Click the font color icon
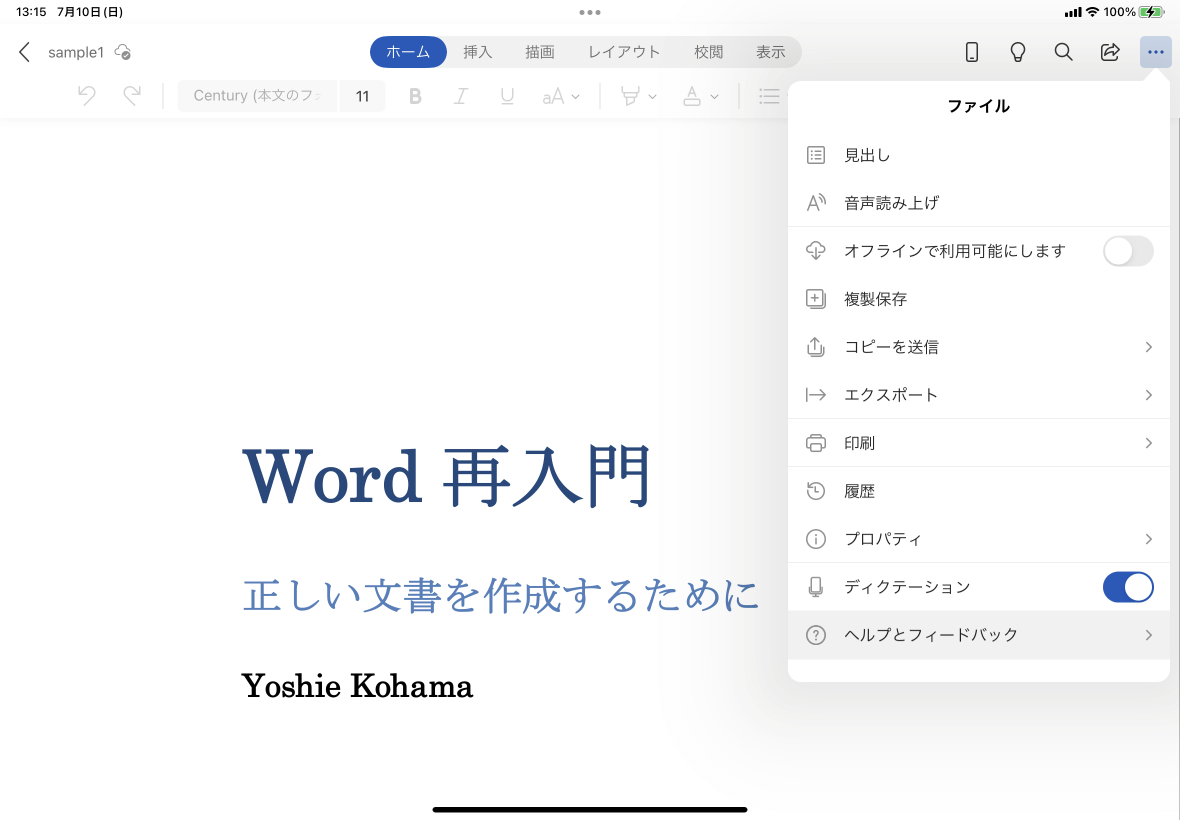Image resolution: width=1180 pixels, height=820 pixels. (x=692, y=96)
